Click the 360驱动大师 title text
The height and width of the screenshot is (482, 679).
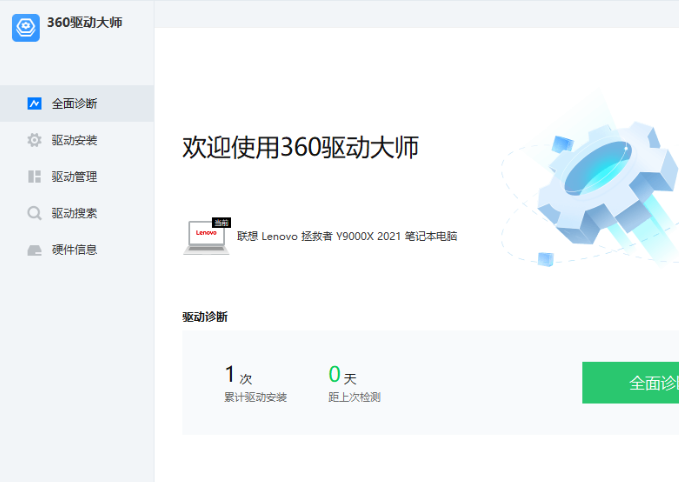84,23
